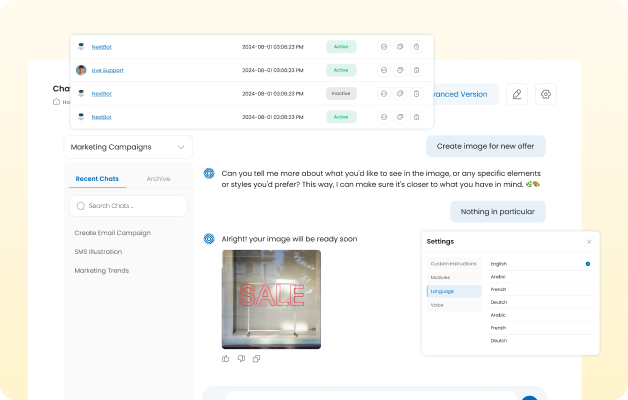
Task: Open the Voice section in Settings
Action: pyautogui.click(x=437, y=305)
